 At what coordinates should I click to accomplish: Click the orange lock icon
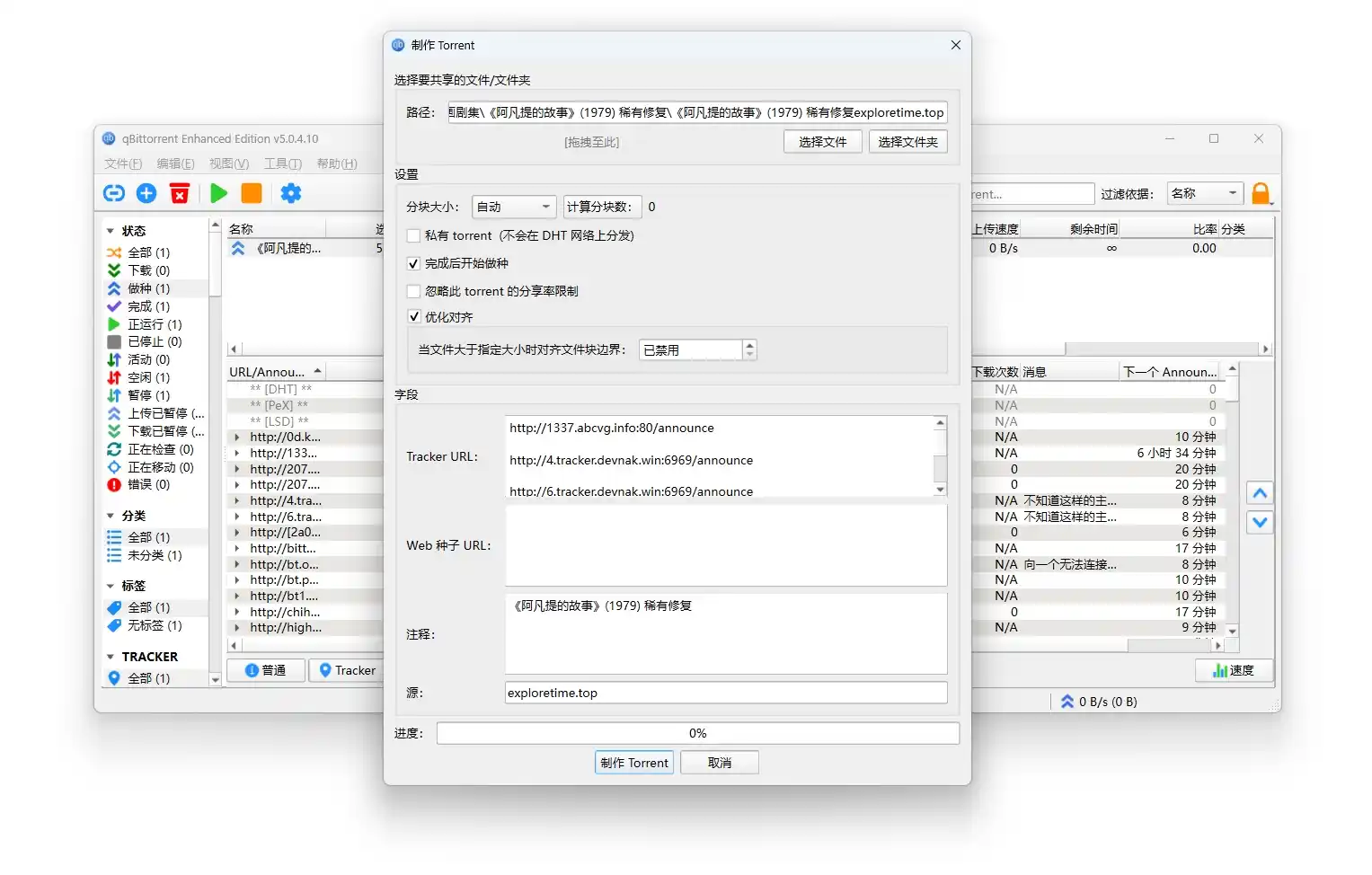point(1261,193)
